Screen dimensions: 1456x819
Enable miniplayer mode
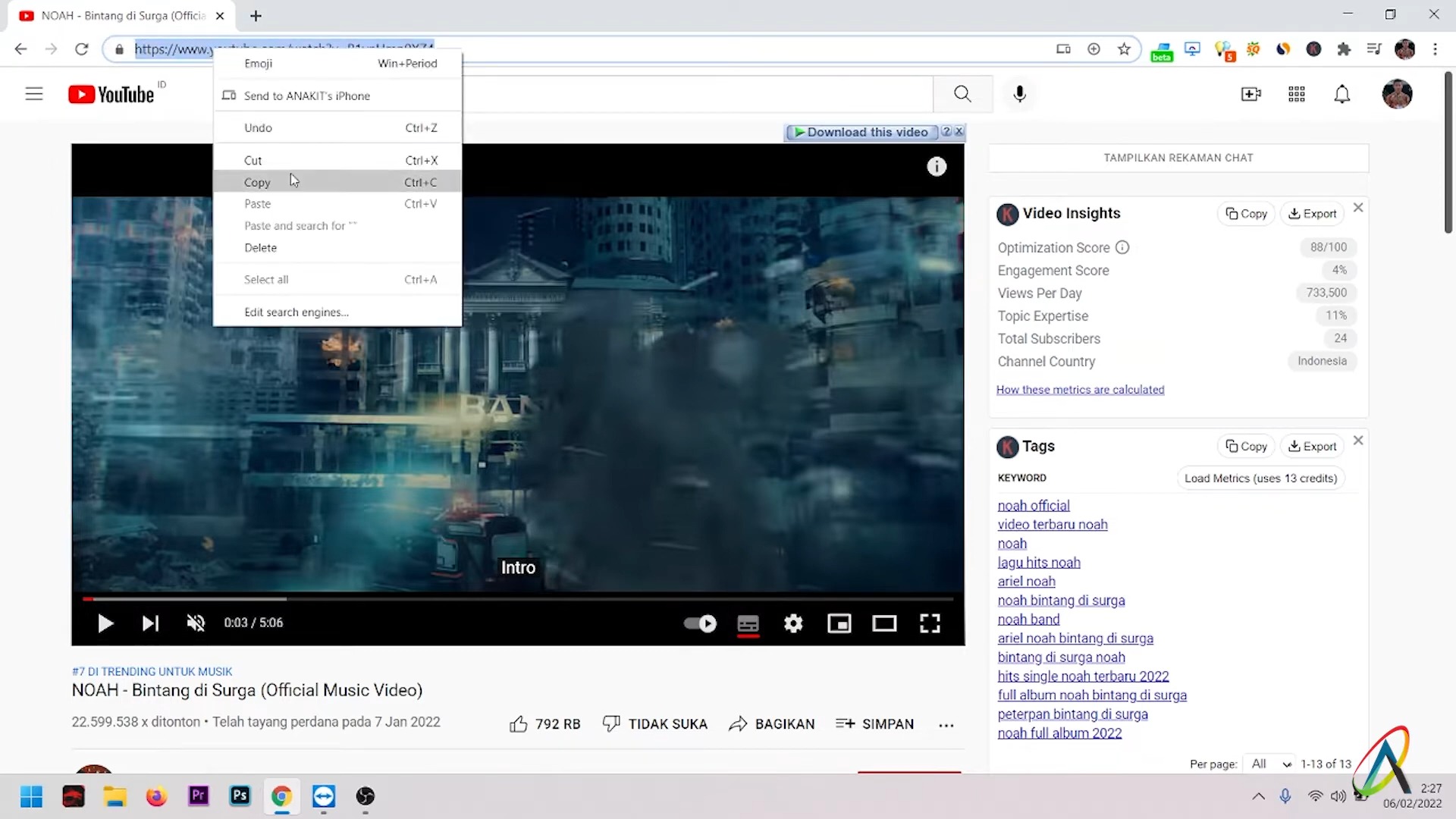(839, 623)
